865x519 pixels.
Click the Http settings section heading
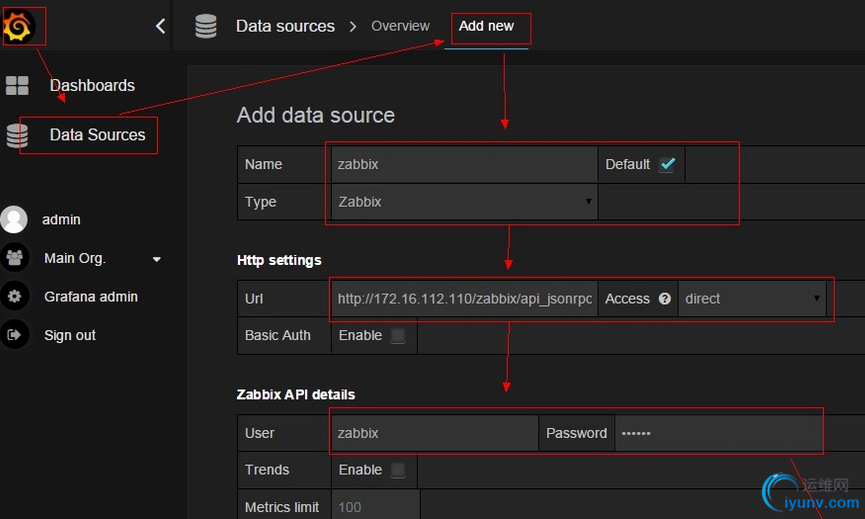pyautogui.click(x=279, y=260)
